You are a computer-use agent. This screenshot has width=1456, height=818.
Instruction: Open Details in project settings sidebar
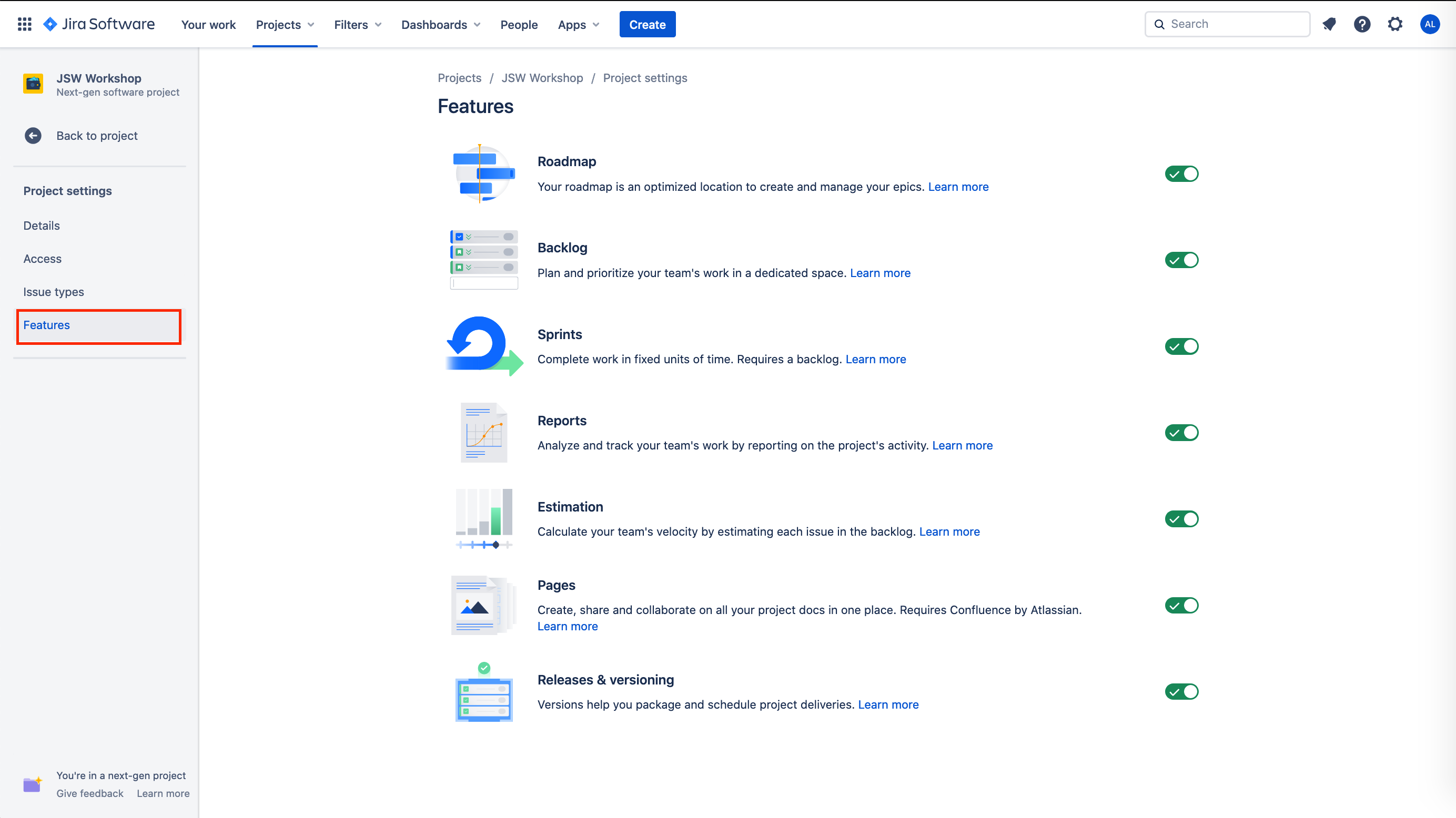(99, 226)
